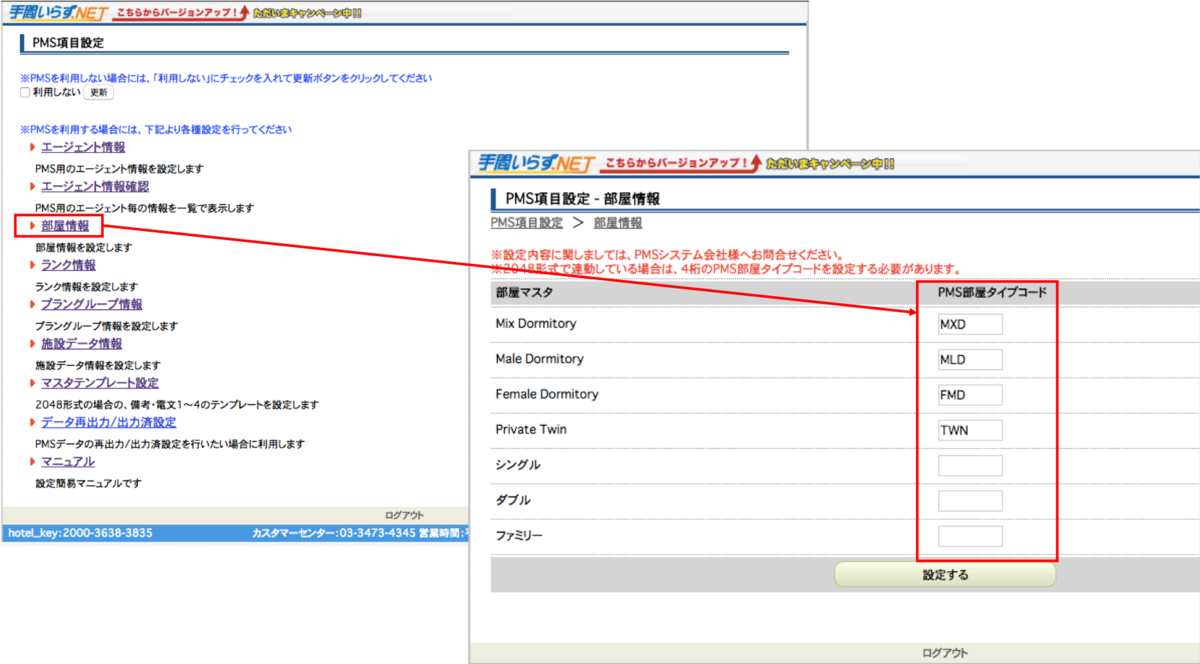
Task: Open the エージェント情報 link
Action: (83, 147)
